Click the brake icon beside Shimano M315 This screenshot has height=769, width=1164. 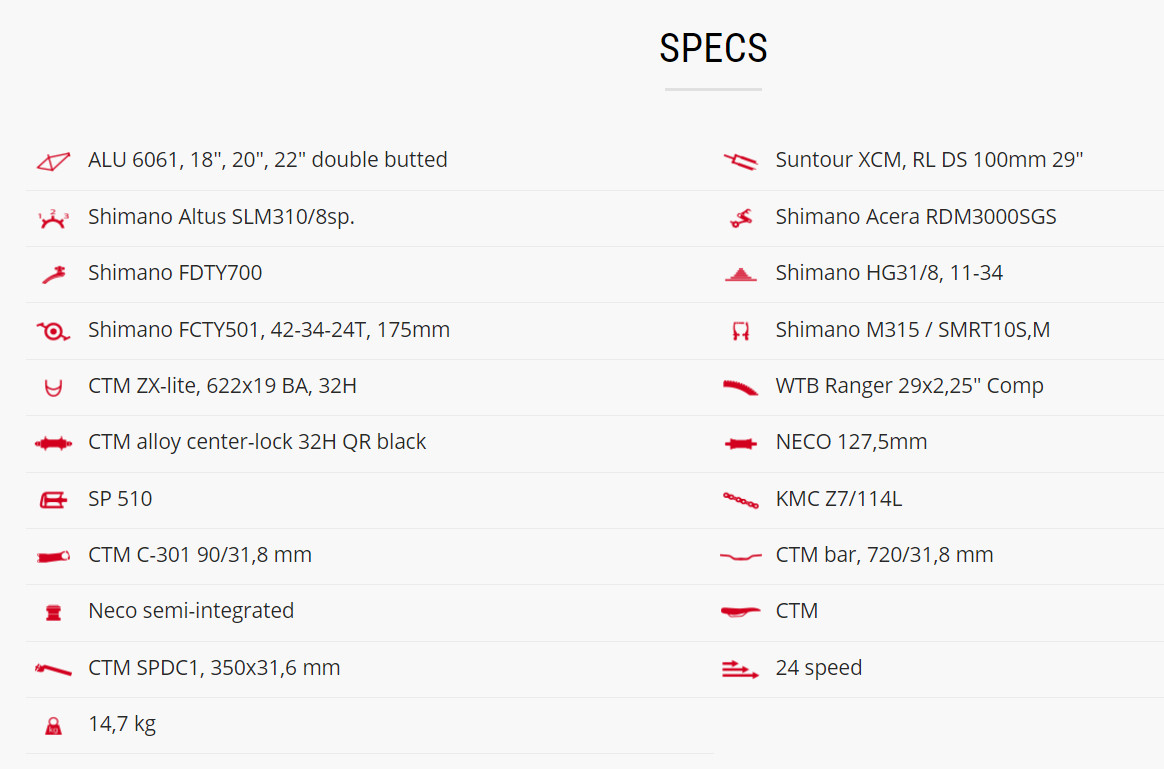(741, 331)
